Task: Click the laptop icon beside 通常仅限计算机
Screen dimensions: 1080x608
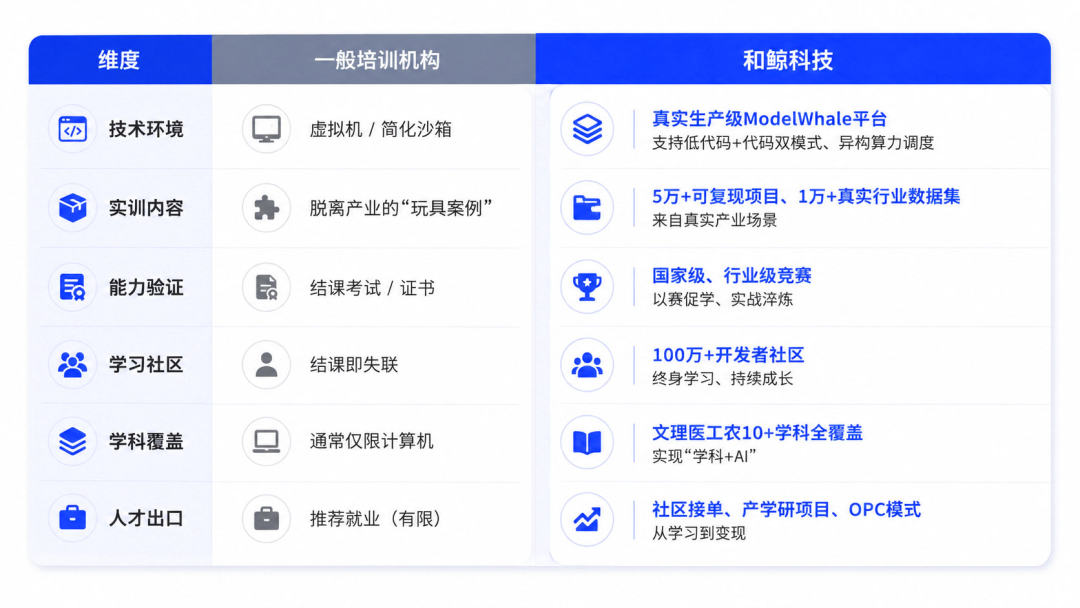Action: pyautogui.click(x=266, y=441)
